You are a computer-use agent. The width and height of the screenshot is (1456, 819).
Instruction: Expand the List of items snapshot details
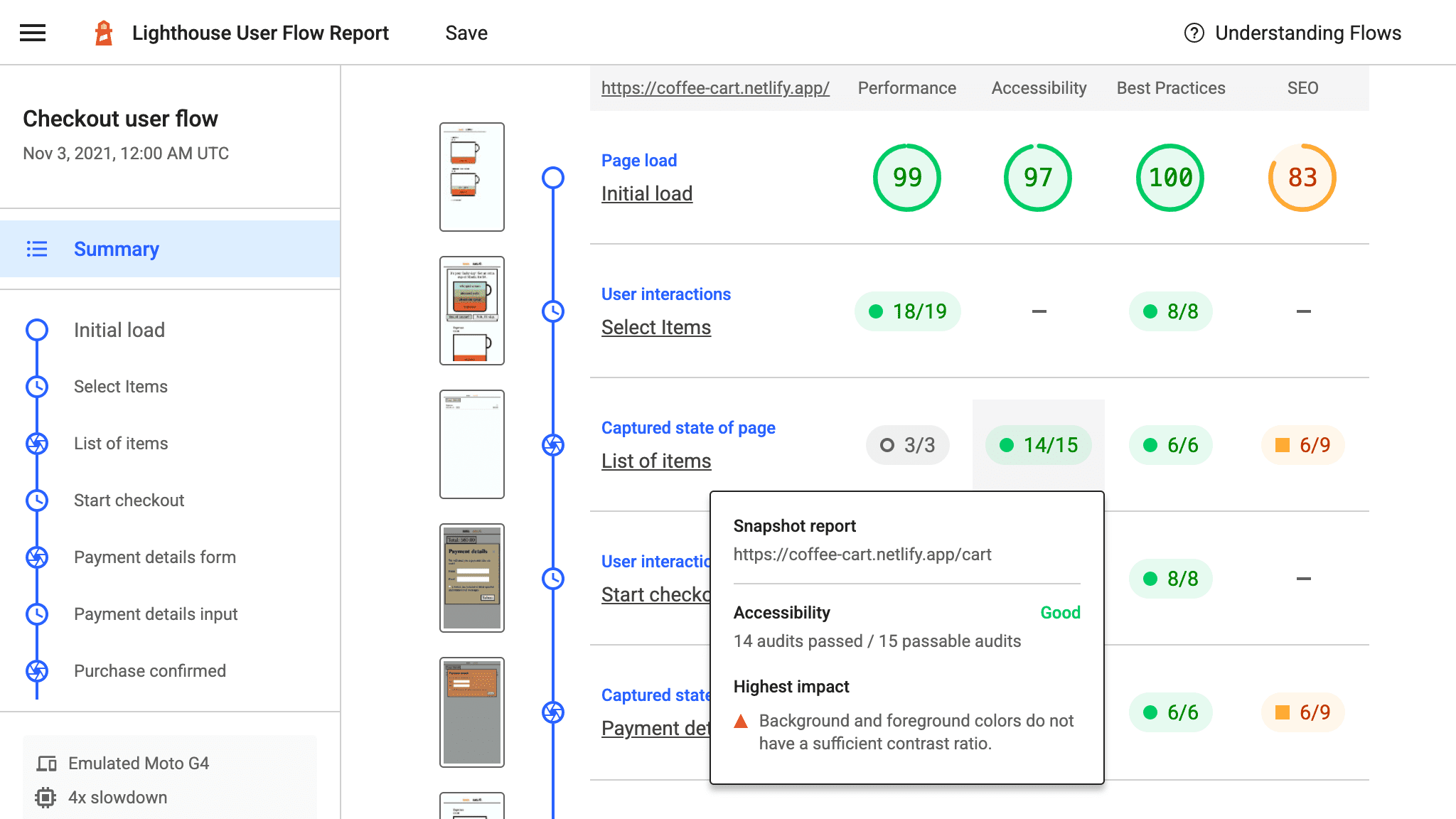[656, 461]
